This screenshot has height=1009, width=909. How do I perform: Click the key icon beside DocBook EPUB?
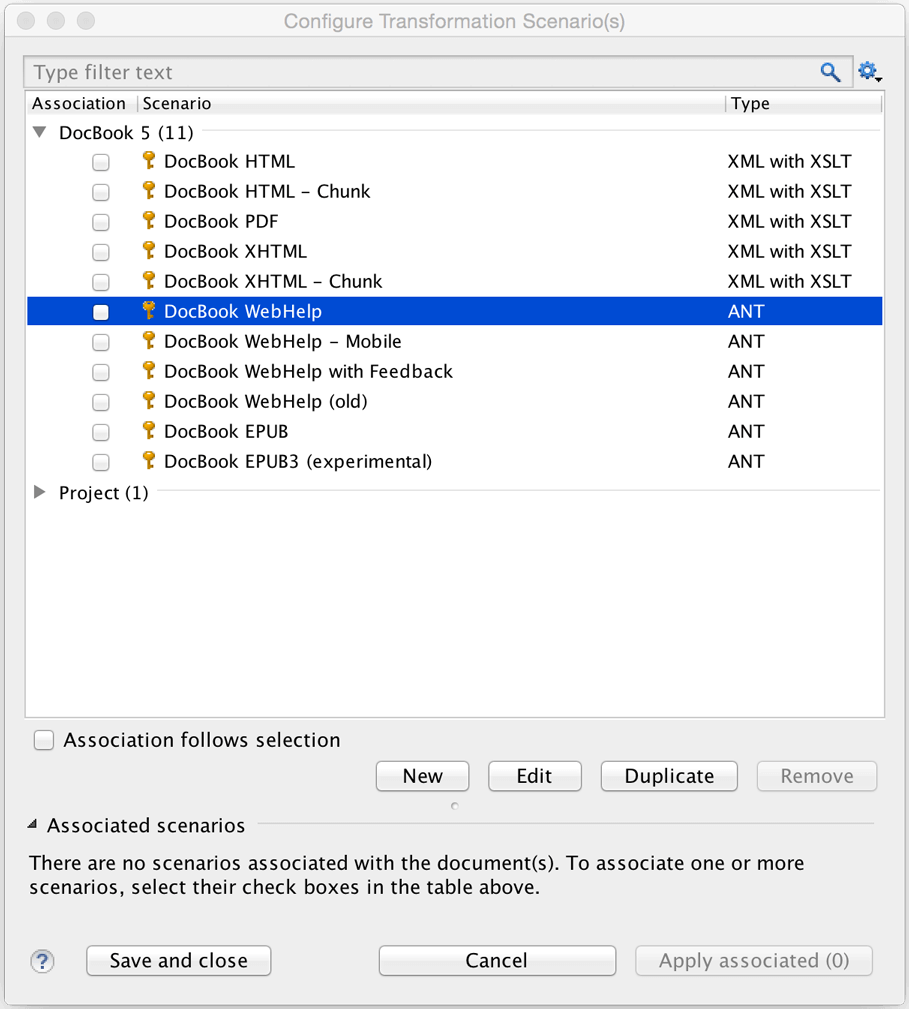click(x=149, y=431)
